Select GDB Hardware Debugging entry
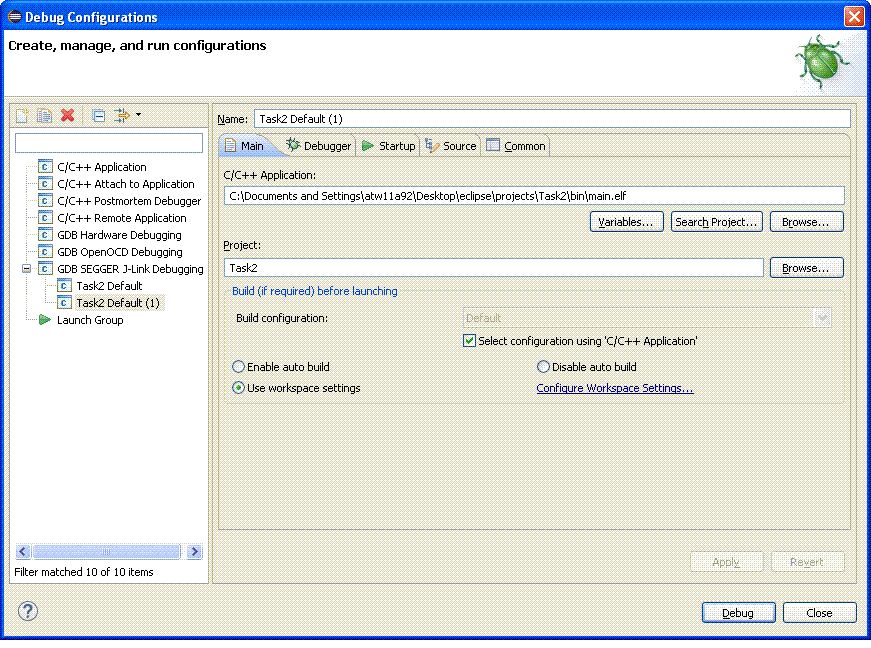 point(119,234)
